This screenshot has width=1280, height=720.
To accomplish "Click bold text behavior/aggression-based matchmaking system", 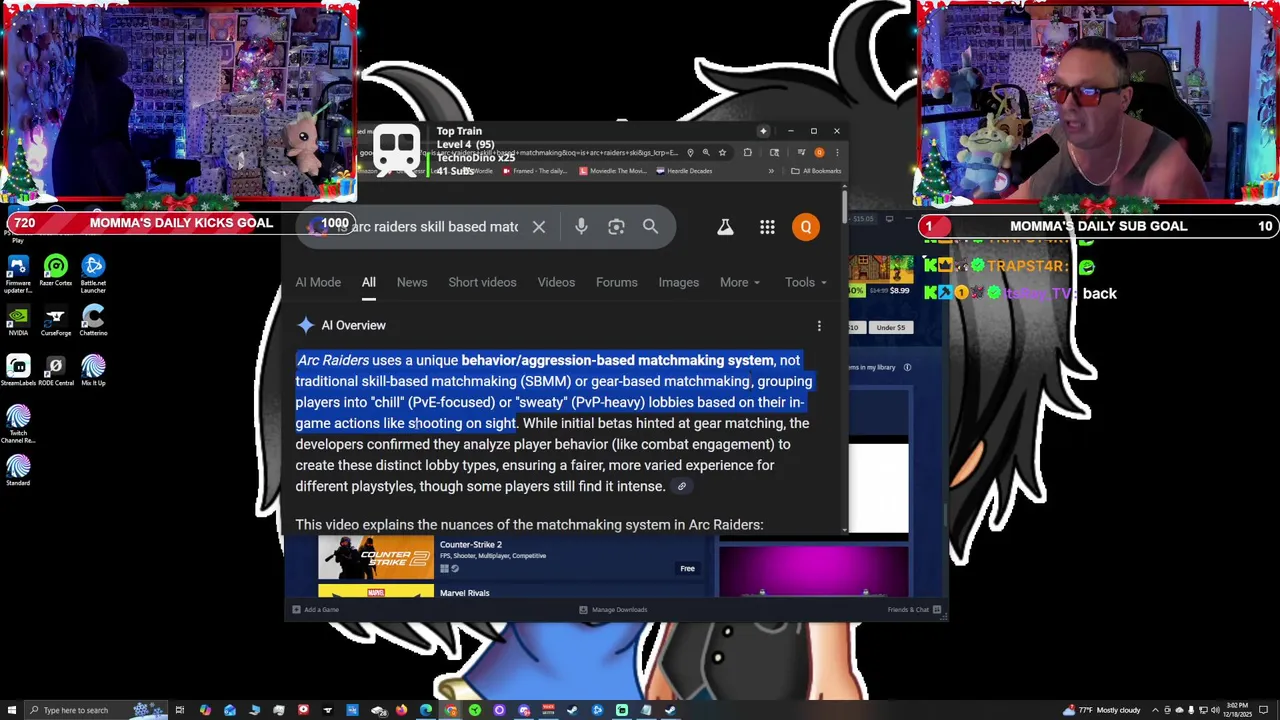I will click(x=617, y=360).
